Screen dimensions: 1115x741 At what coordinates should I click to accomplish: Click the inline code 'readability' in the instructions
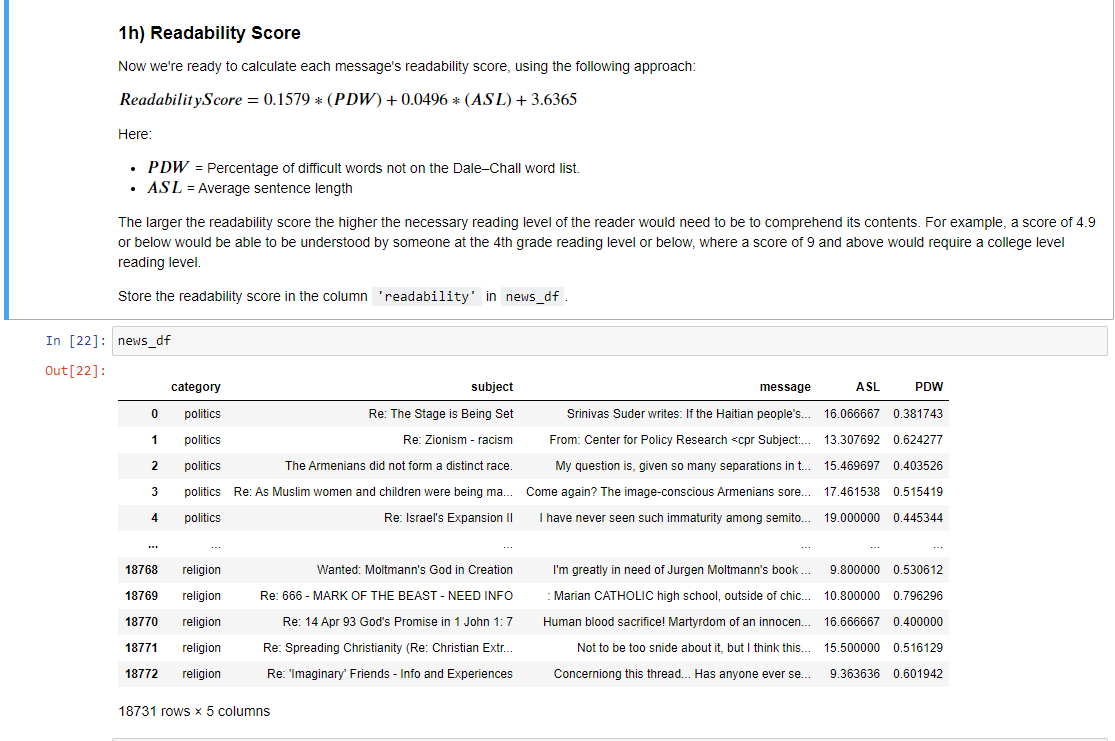click(427, 296)
